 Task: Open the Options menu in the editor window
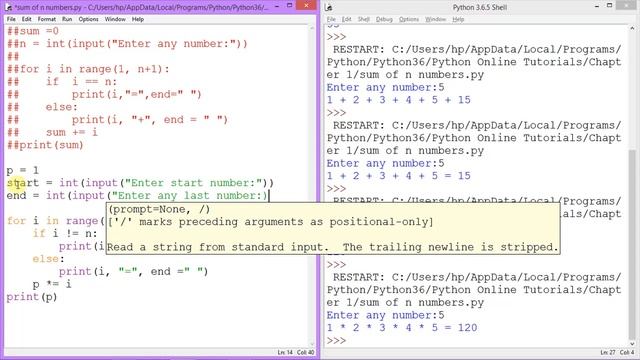pyautogui.click(x=88, y=19)
